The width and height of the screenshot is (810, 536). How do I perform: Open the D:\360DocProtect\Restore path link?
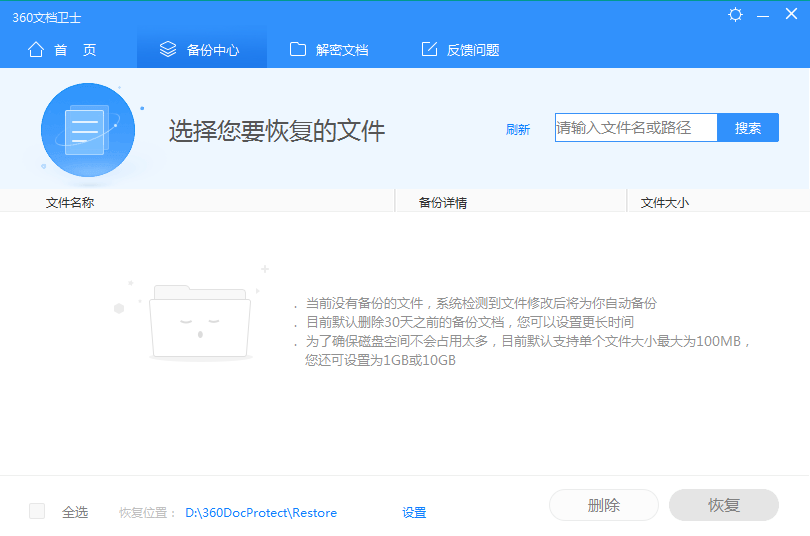pos(261,513)
